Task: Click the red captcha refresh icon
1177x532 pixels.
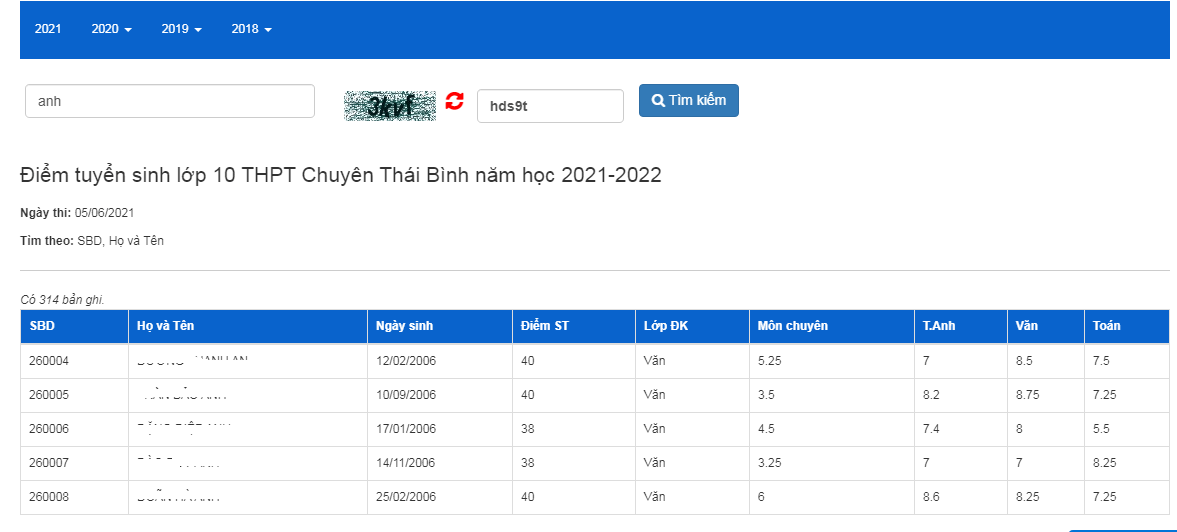Action: pyautogui.click(x=454, y=101)
